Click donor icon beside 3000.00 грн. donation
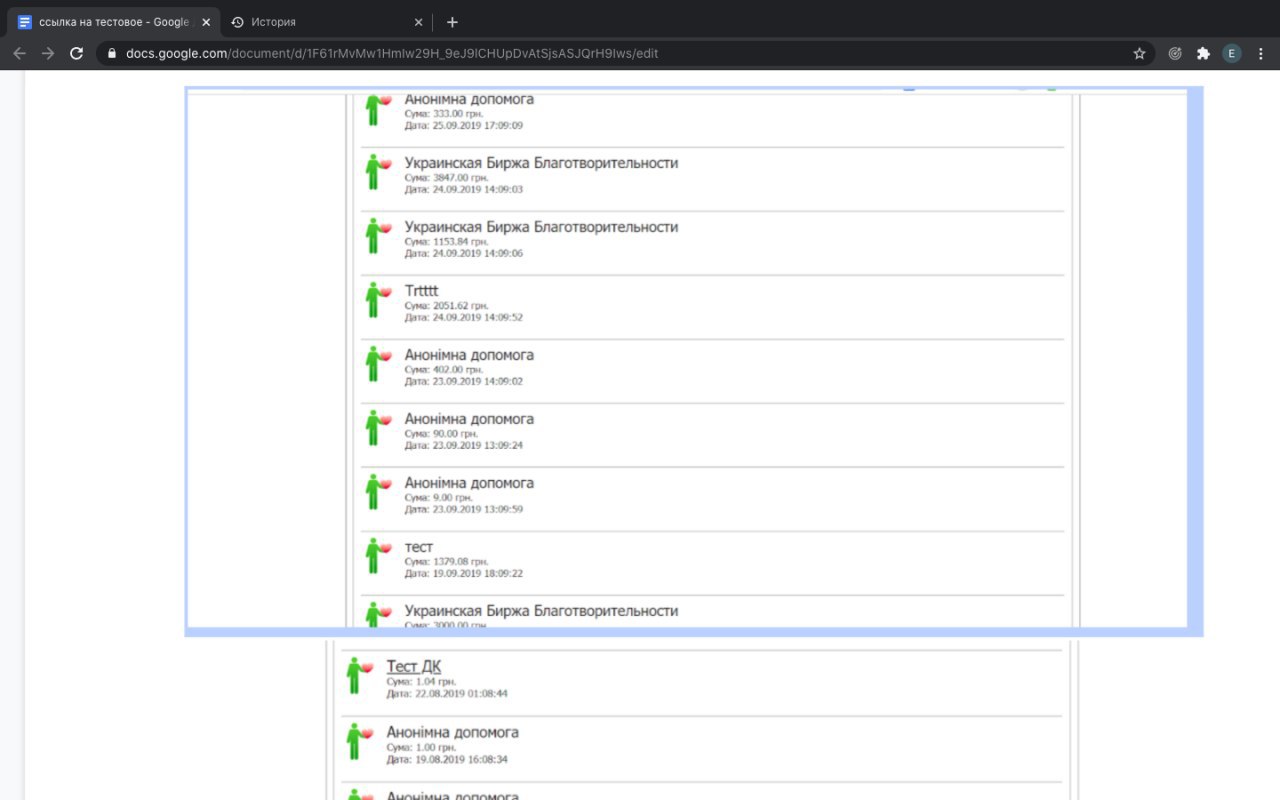The image size is (1280, 800). (377, 614)
